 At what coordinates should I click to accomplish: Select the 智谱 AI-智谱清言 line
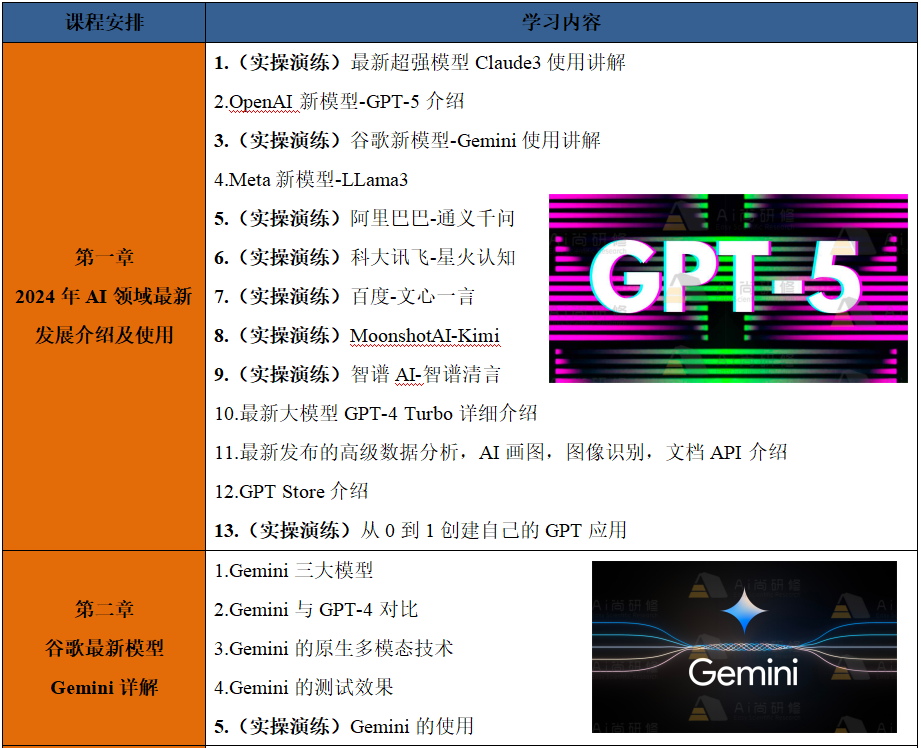tap(357, 374)
